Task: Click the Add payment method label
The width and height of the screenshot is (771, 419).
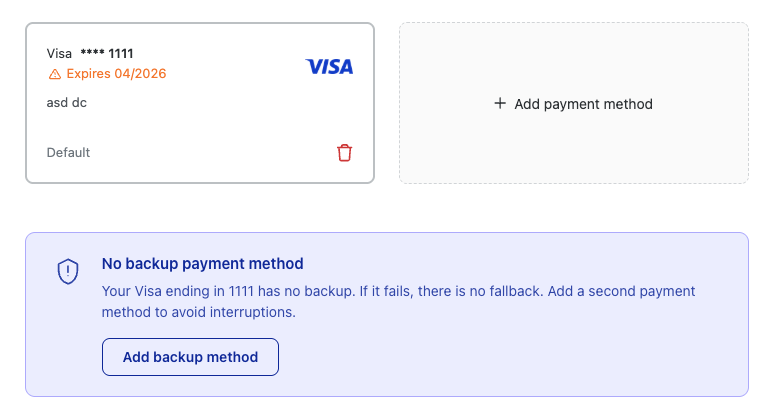Action: pyautogui.click(x=583, y=104)
